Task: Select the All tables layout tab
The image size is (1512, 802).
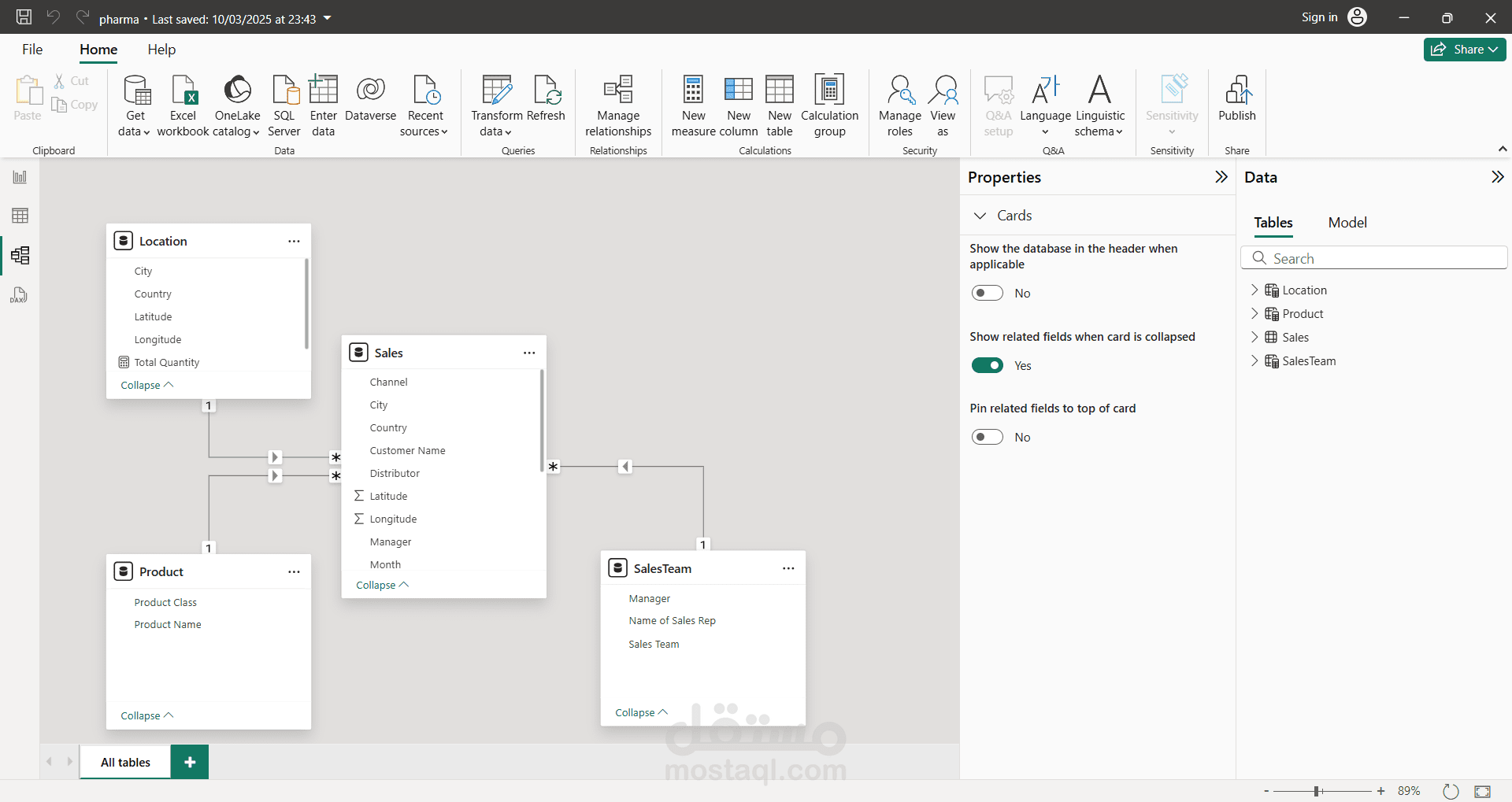Action: [x=125, y=762]
